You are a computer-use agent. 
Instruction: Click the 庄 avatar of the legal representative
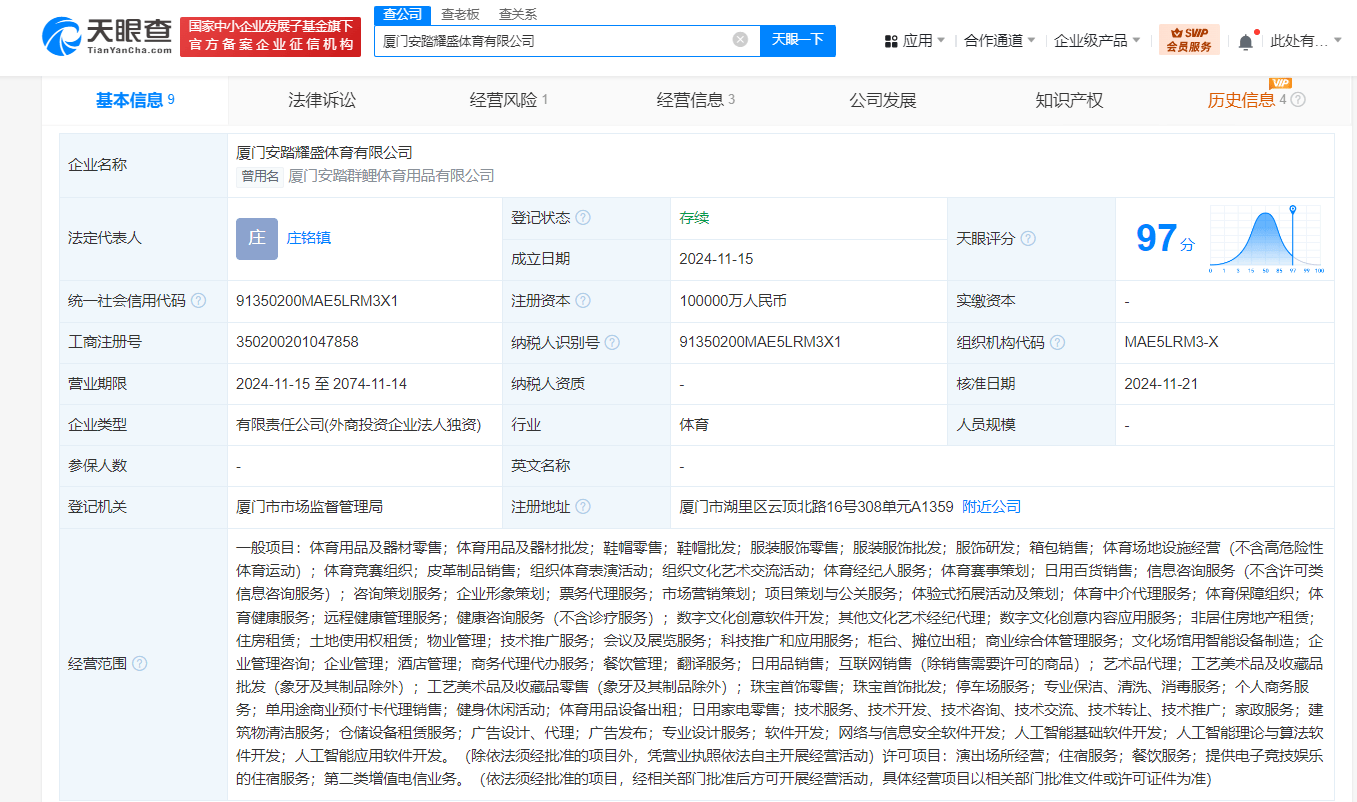(x=257, y=239)
